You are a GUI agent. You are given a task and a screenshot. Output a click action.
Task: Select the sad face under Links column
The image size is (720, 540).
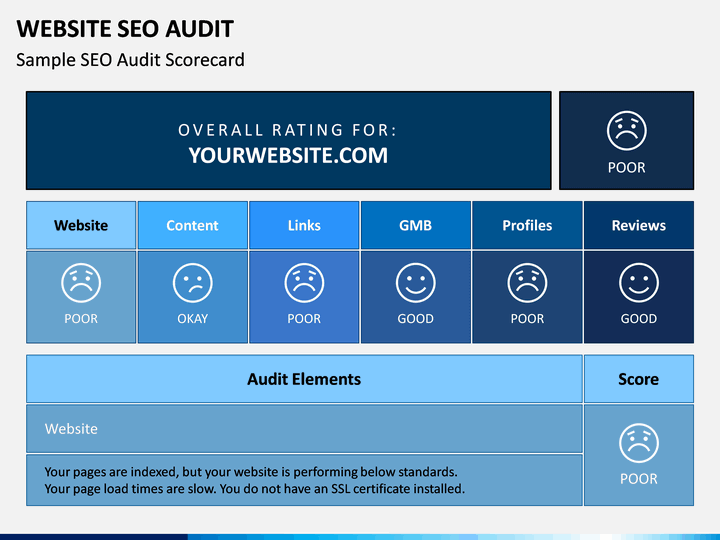tap(304, 283)
